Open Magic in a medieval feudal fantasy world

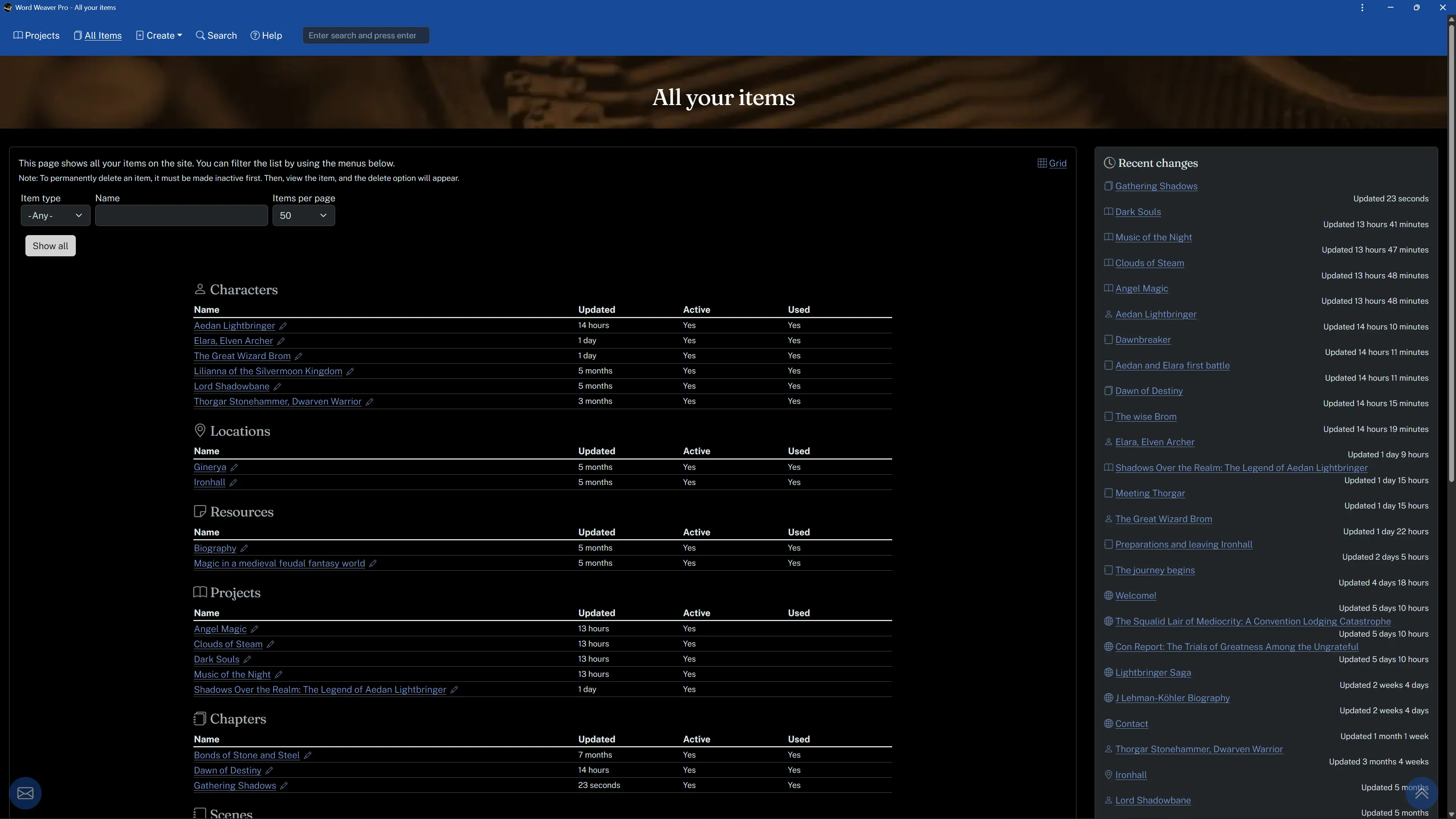point(279,563)
